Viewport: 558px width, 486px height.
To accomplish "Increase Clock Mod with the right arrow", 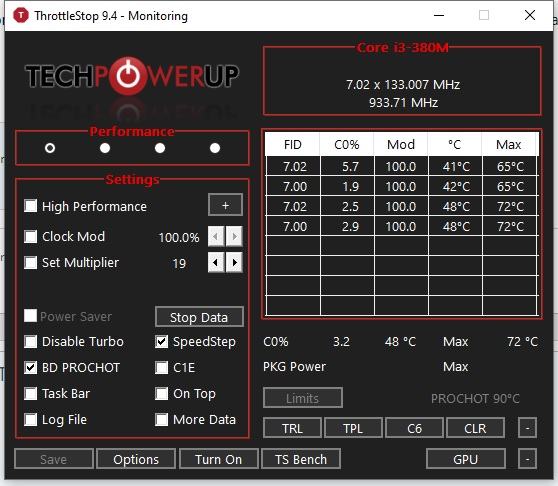I will [x=234, y=236].
